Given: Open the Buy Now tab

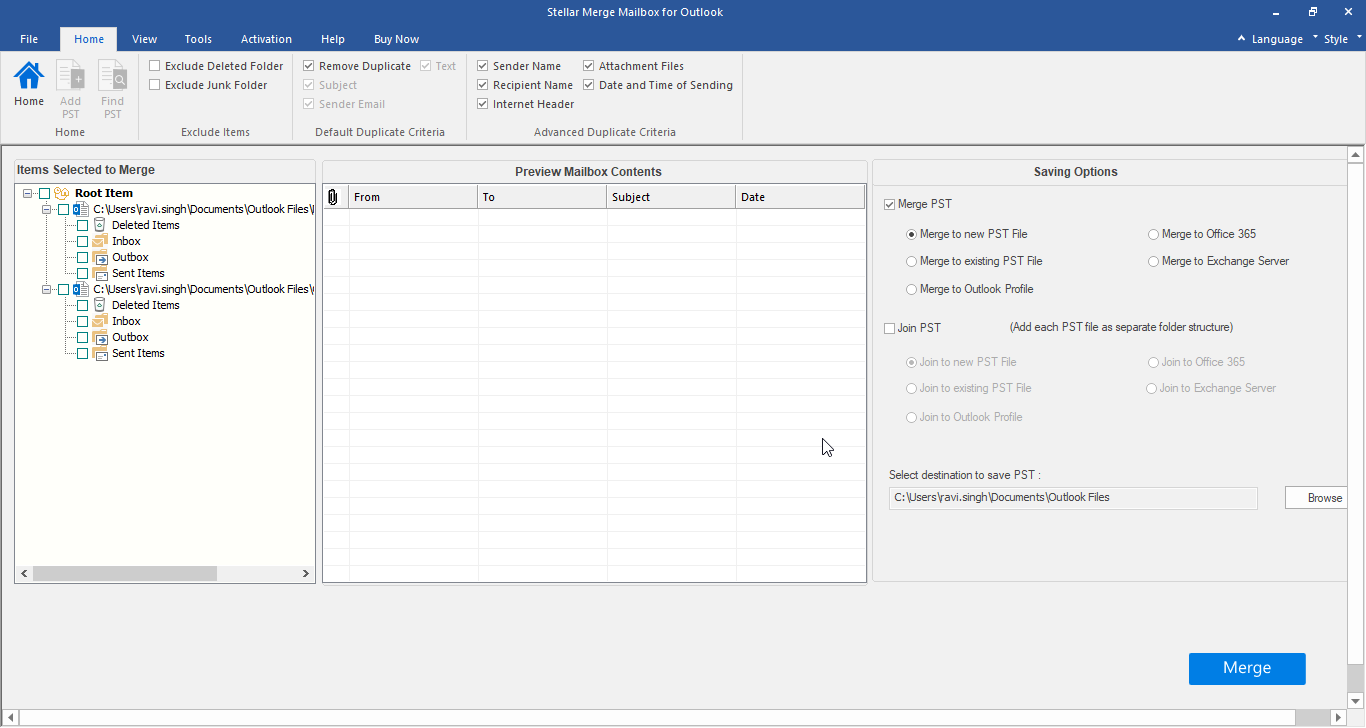Looking at the screenshot, I should [x=396, y=39].
